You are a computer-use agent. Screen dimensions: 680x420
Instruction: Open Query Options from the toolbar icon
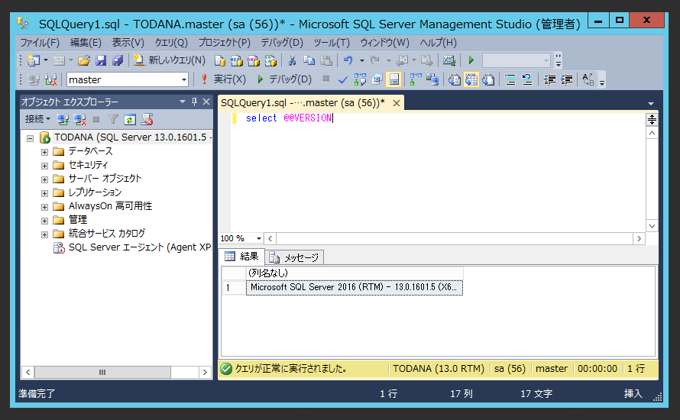(377, 80)
